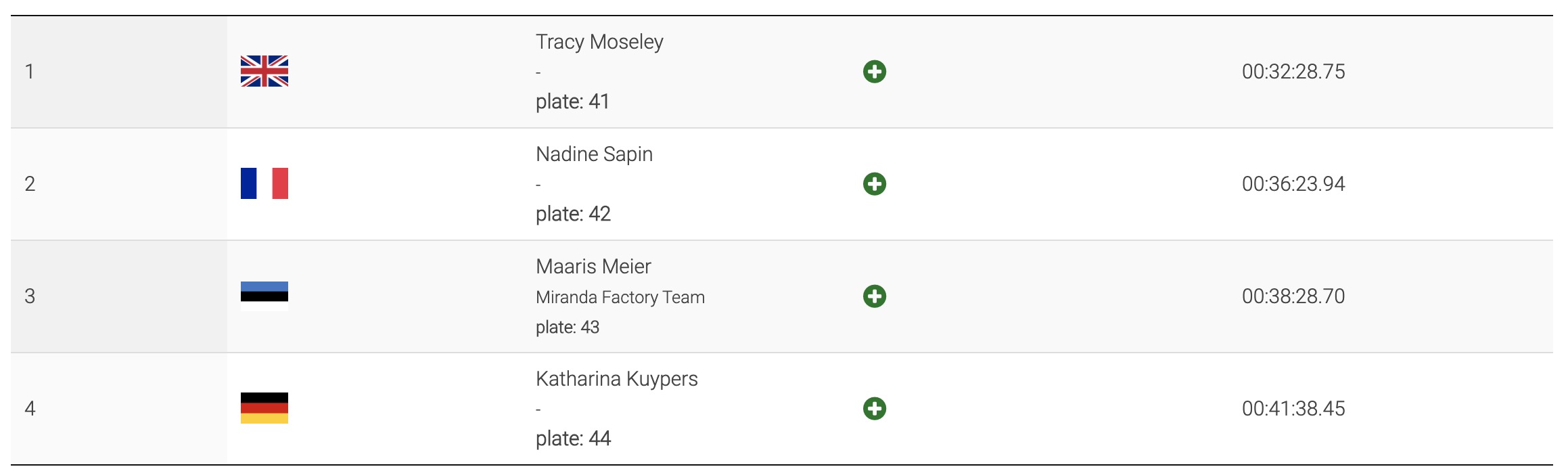
Task: Expand details for Tracy Moseley's row
Action: tap(875, 72)
